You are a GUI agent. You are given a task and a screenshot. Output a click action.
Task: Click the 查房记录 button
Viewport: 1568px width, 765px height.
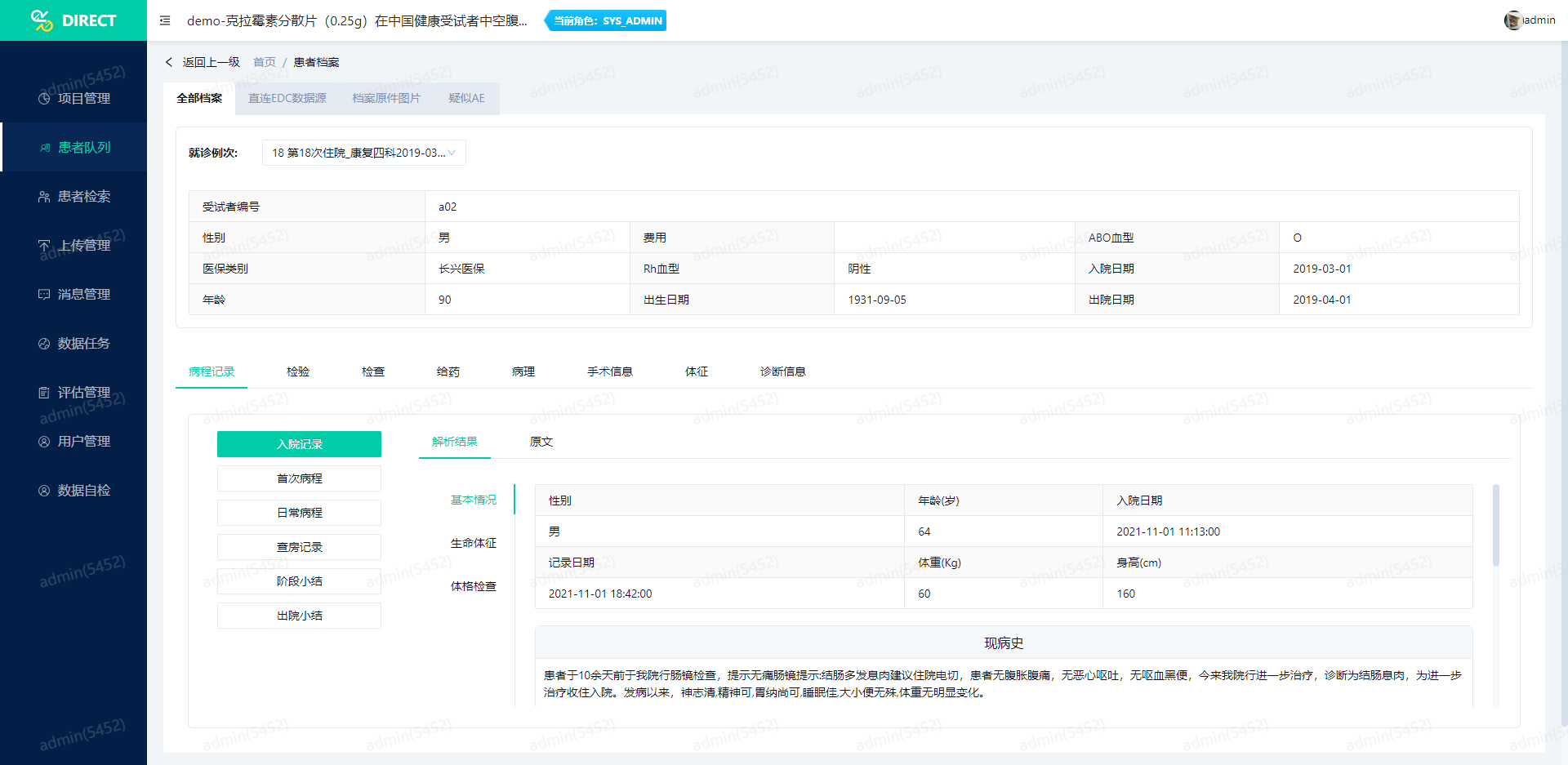click(299, 547)
